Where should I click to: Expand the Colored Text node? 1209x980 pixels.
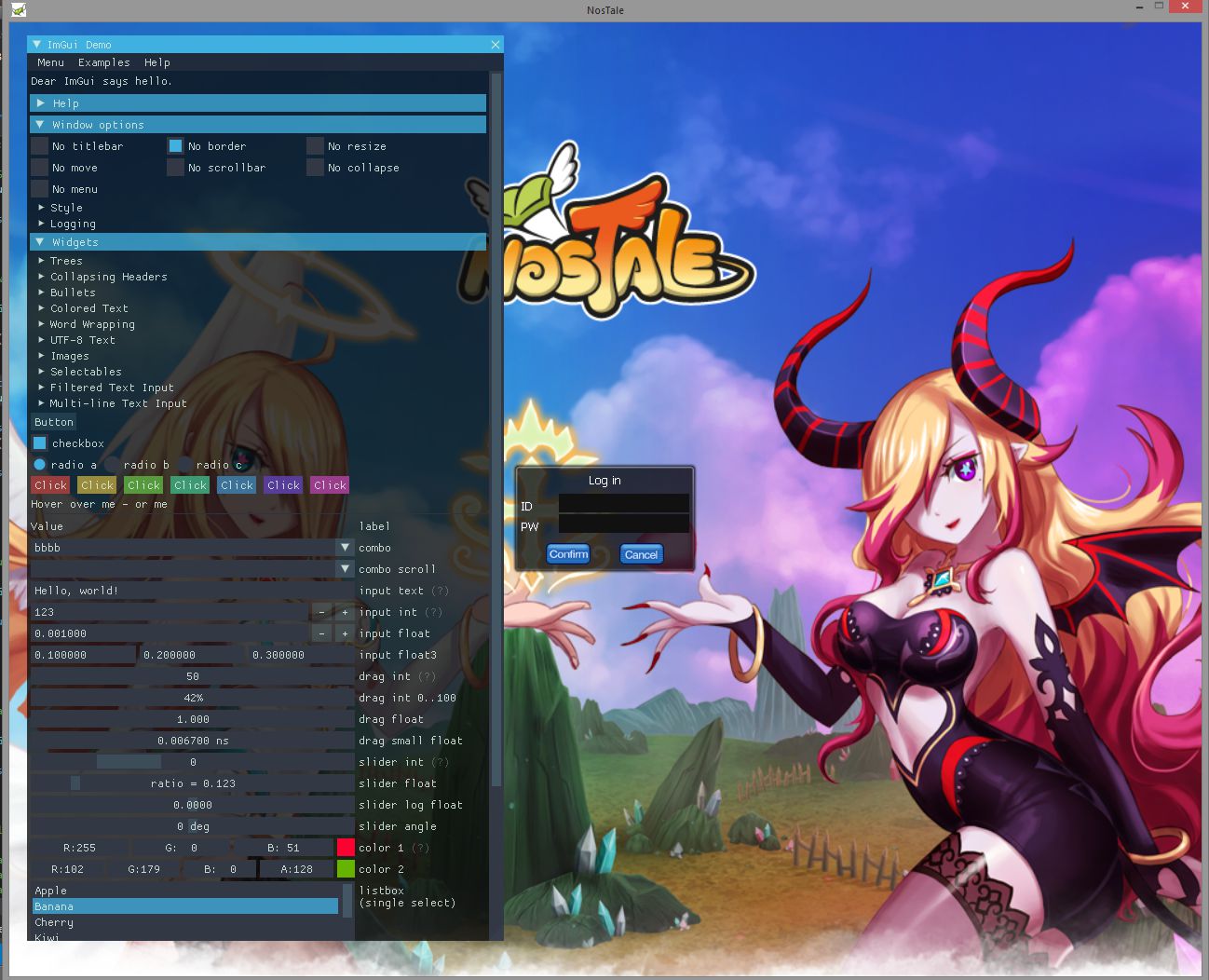82,308
